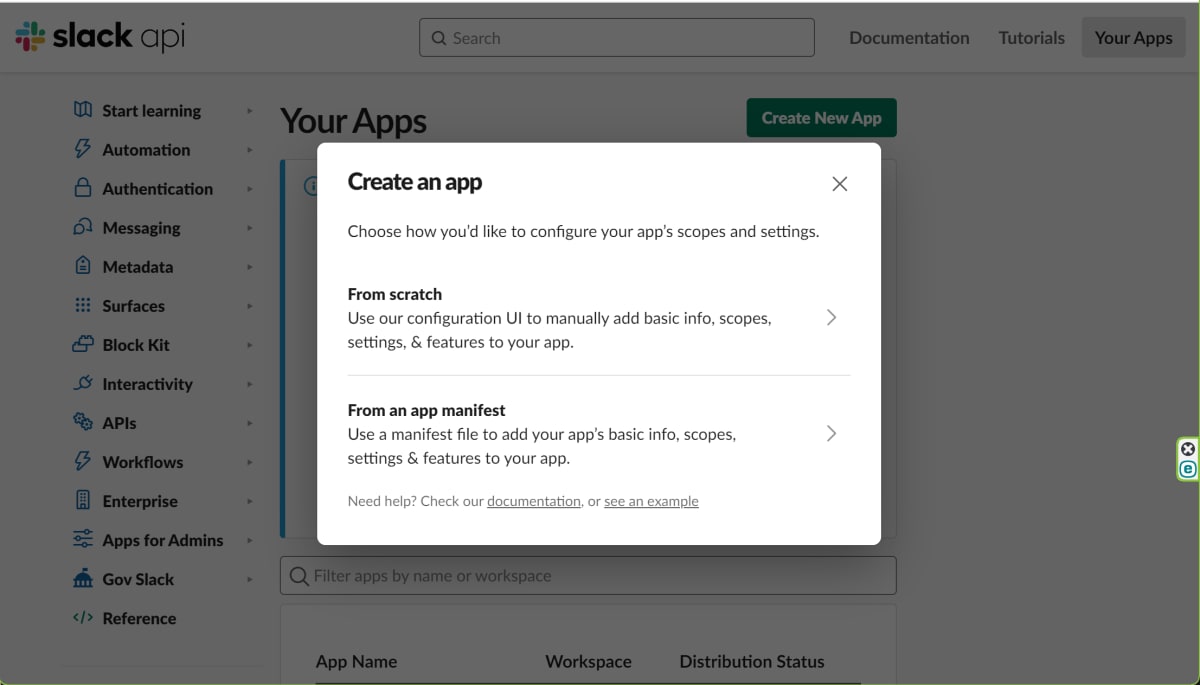Click the Workspace column header

coord(588,661)
